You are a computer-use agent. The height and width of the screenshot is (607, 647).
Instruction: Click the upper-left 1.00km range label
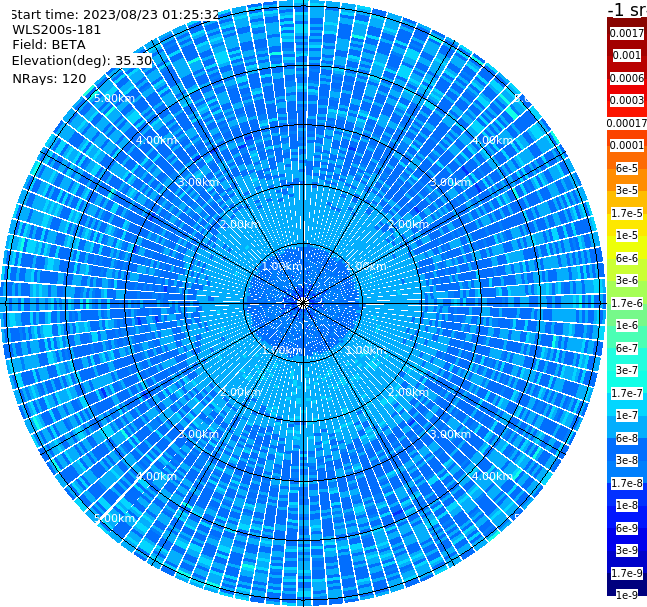pos(283,266)
